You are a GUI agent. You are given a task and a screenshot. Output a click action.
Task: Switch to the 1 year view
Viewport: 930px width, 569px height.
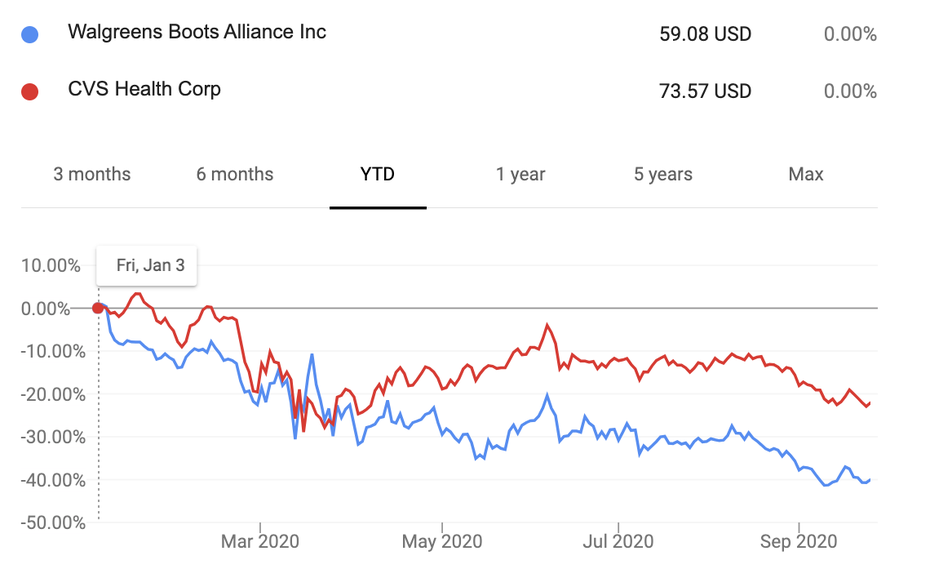pyautogui.click(x=520, y=174)
